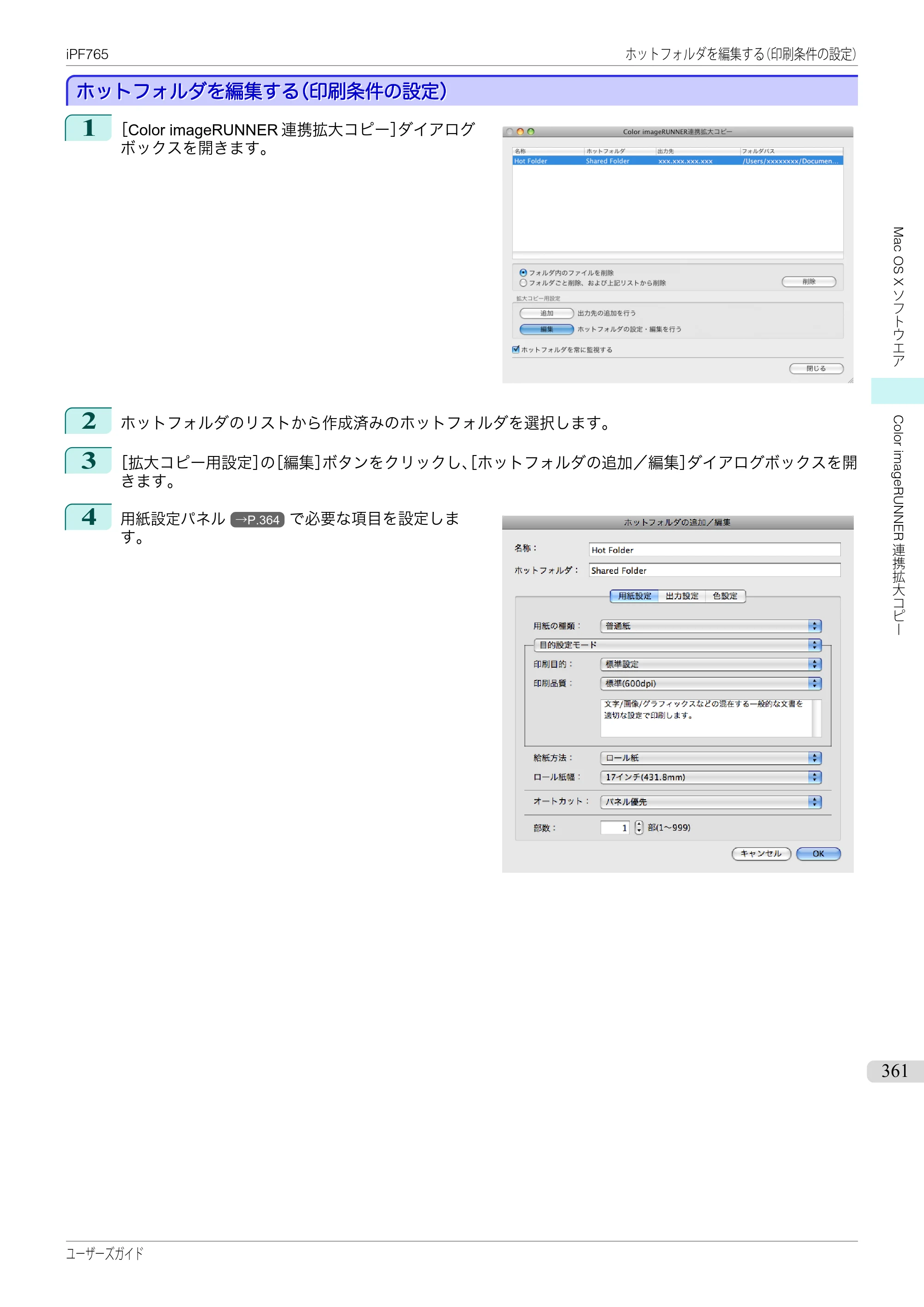Image resolution: width=924 pixels, height=1307 pixels.
Task: Click the 部数 stepper arrows
Action: coord(639,828)
